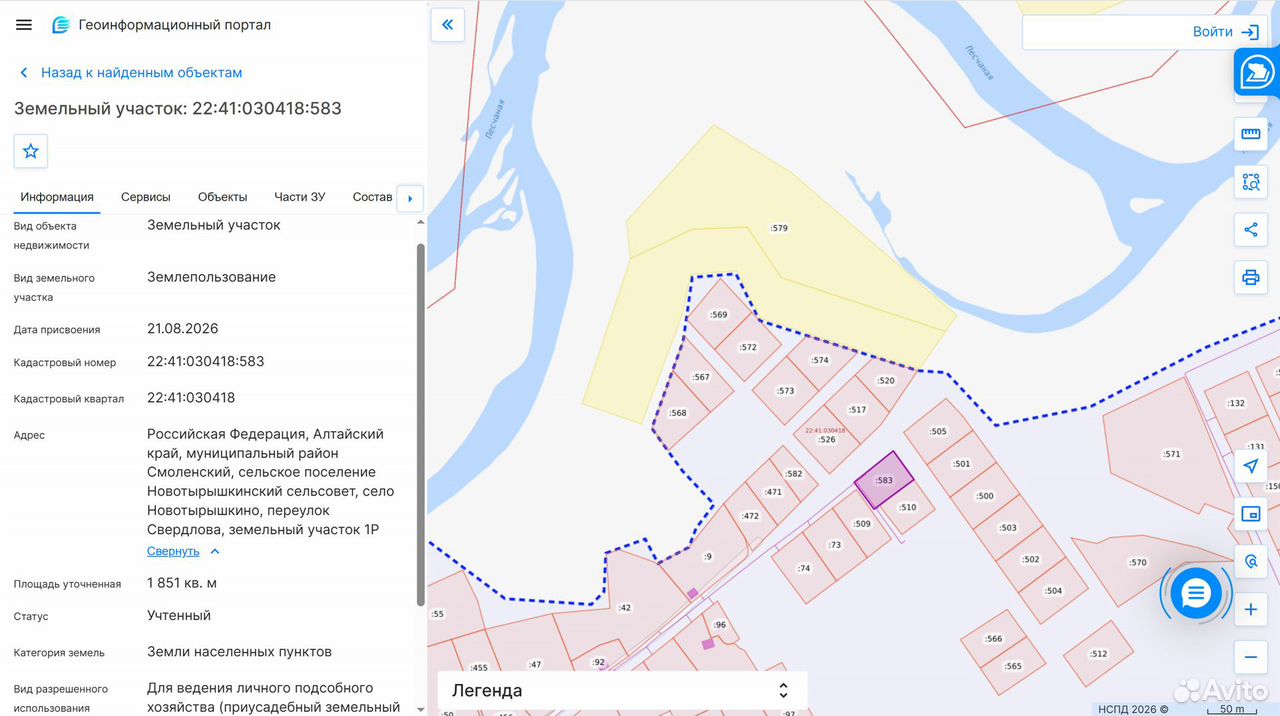Open the Объекты tab
1280x716 pixels.
(222, 197)
